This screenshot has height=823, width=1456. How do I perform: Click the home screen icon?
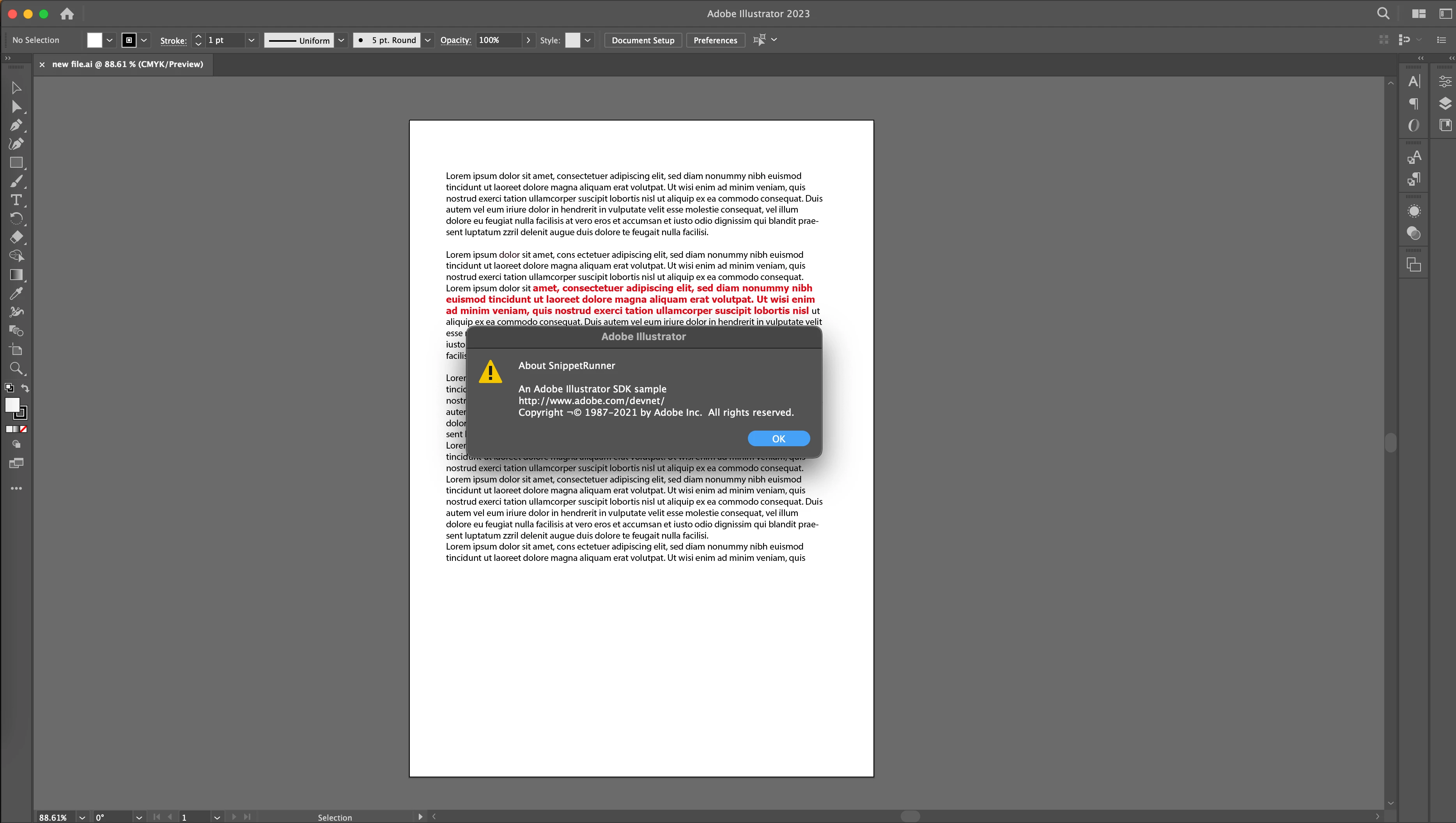[x=67, y=14]
